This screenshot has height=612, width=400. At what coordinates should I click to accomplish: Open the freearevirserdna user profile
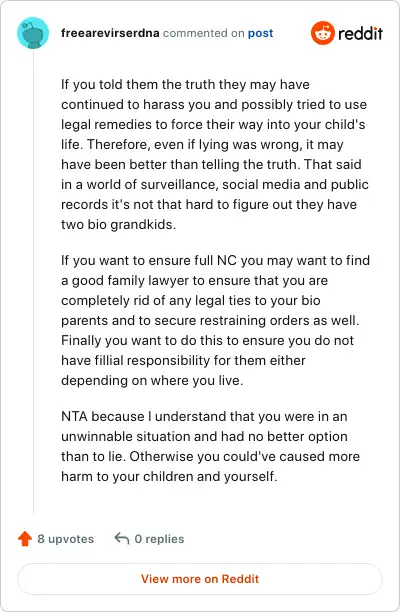(x=110, y=33)
